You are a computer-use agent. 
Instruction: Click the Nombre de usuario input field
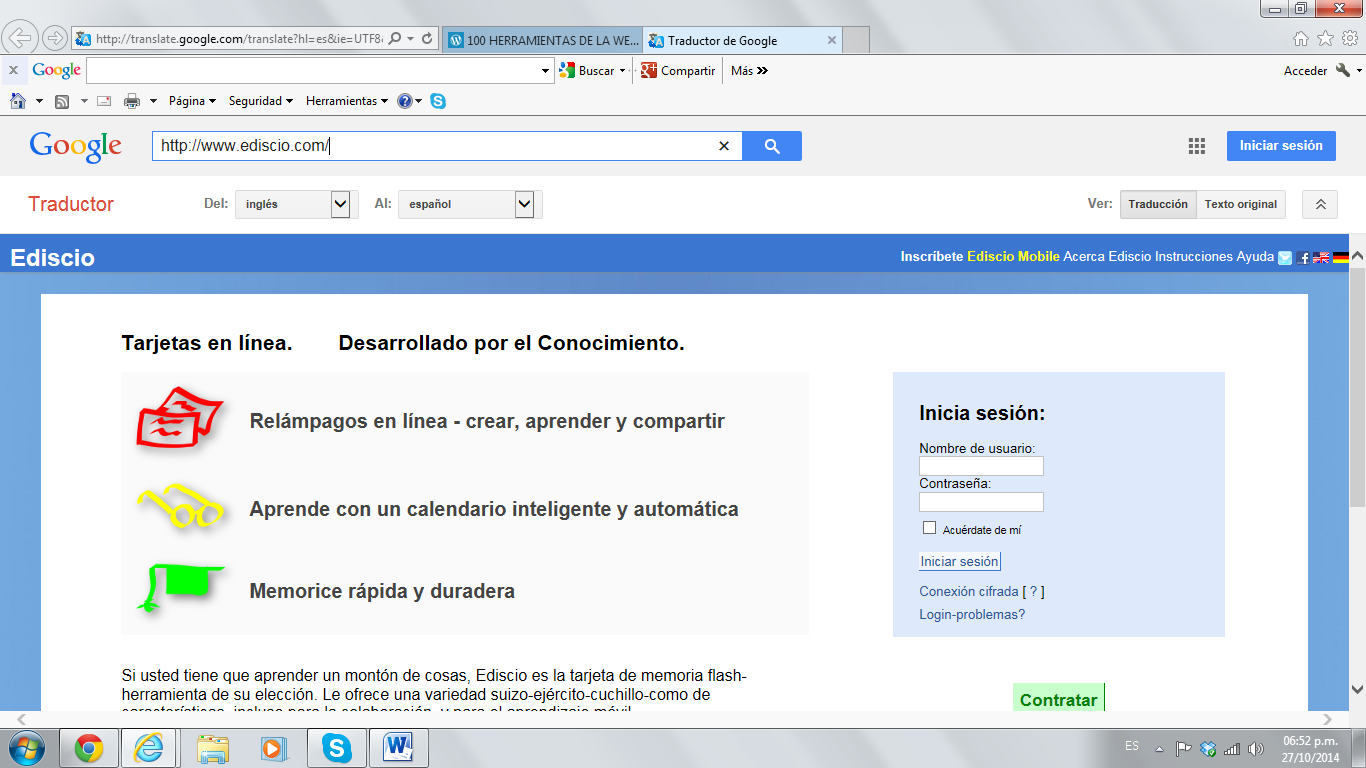(x=980, y=466)
